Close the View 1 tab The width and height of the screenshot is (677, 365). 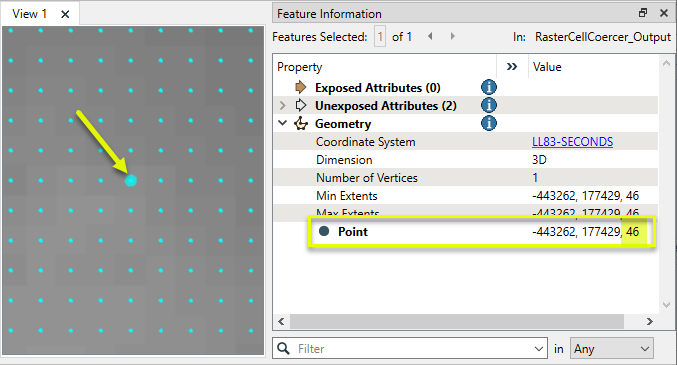coord(65,14)
